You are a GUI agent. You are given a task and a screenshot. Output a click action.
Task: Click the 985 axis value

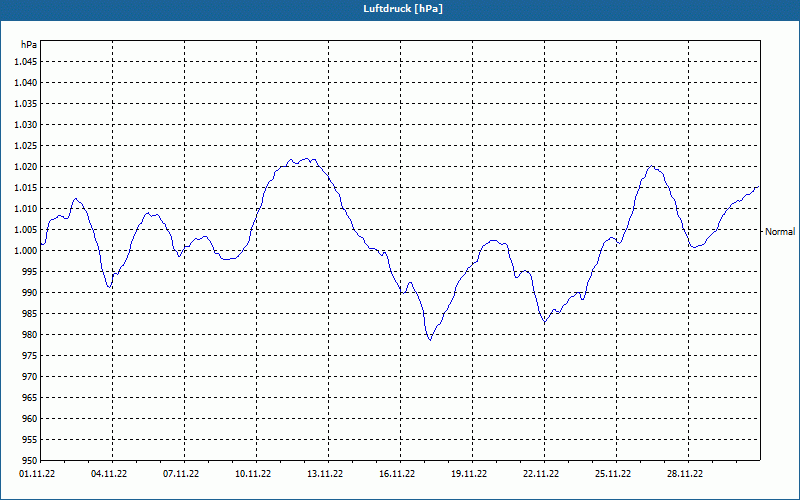click(30, 314)
